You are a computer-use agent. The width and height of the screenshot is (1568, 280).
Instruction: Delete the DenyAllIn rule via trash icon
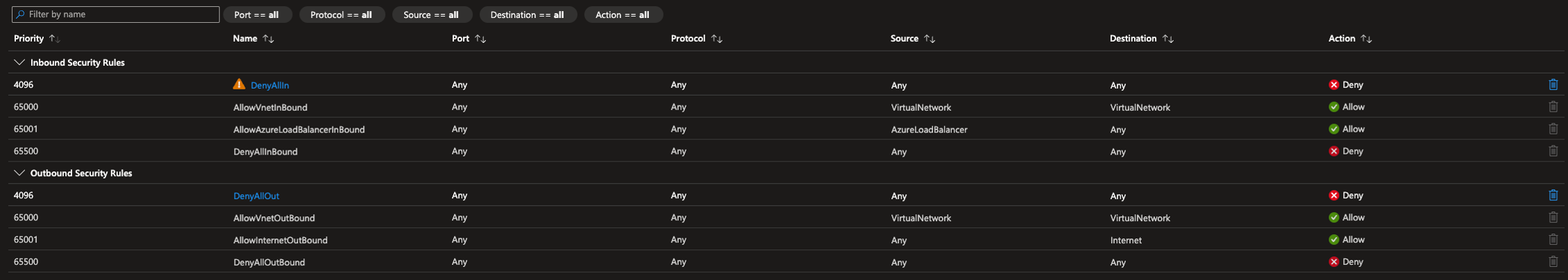pyautogui.click(x=1553, y=85)
